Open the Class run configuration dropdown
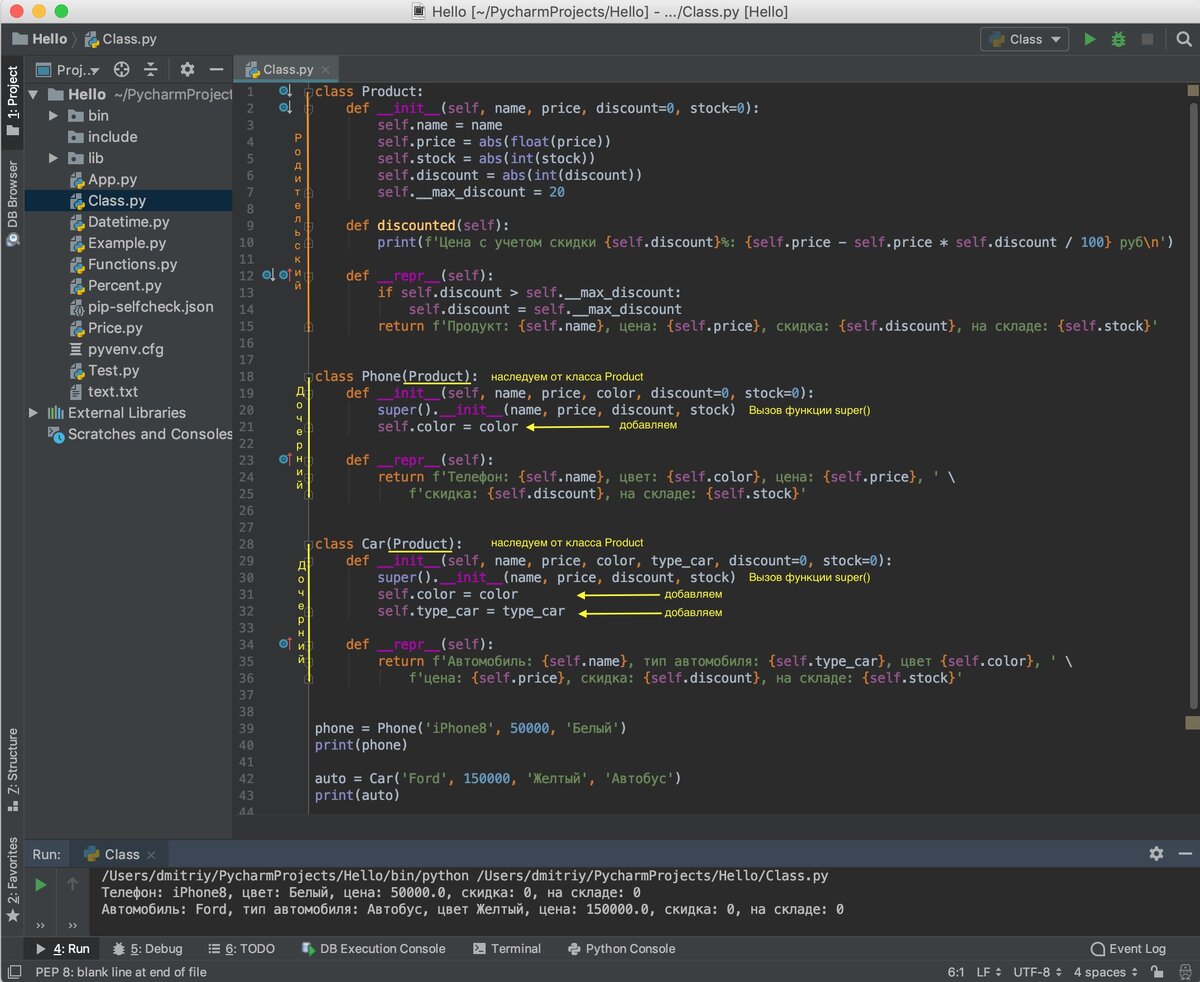This screenshot has width=1200, height=982. click(x=1024, y=39)
